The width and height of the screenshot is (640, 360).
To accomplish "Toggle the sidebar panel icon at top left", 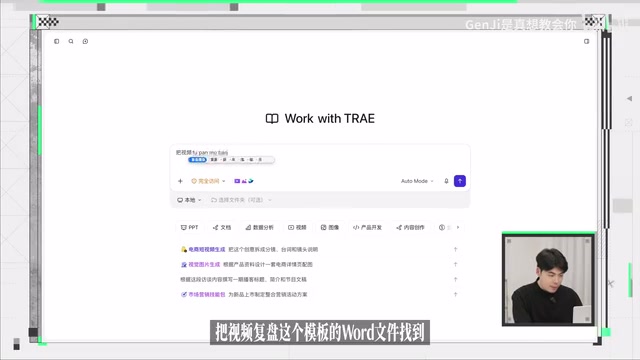I will (57, 41).
